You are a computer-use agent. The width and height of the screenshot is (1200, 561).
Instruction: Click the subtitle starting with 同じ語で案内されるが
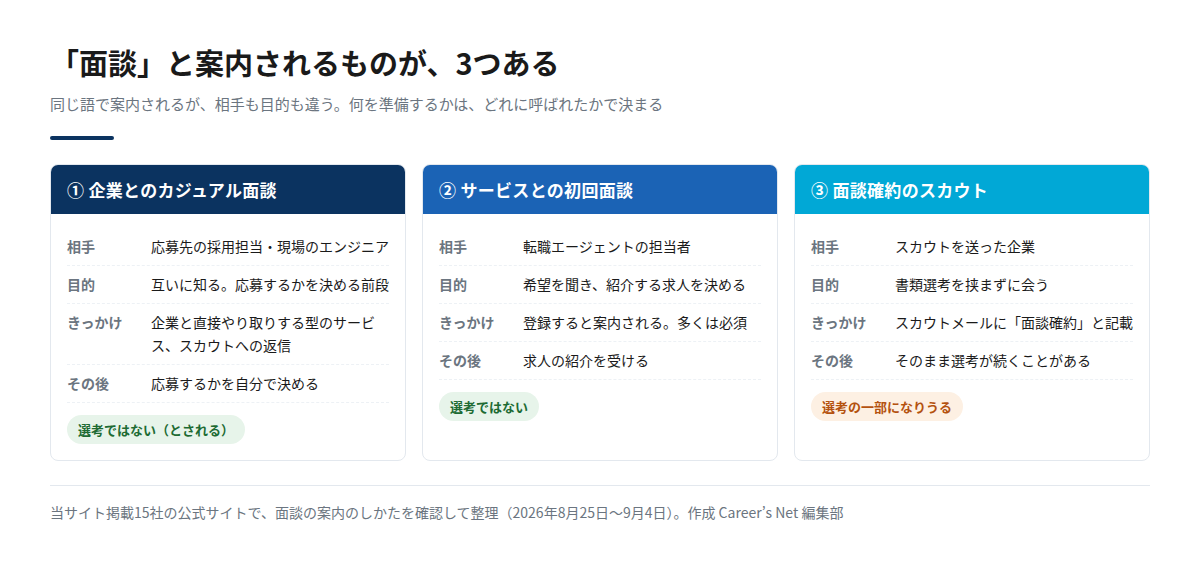point(356,105)
